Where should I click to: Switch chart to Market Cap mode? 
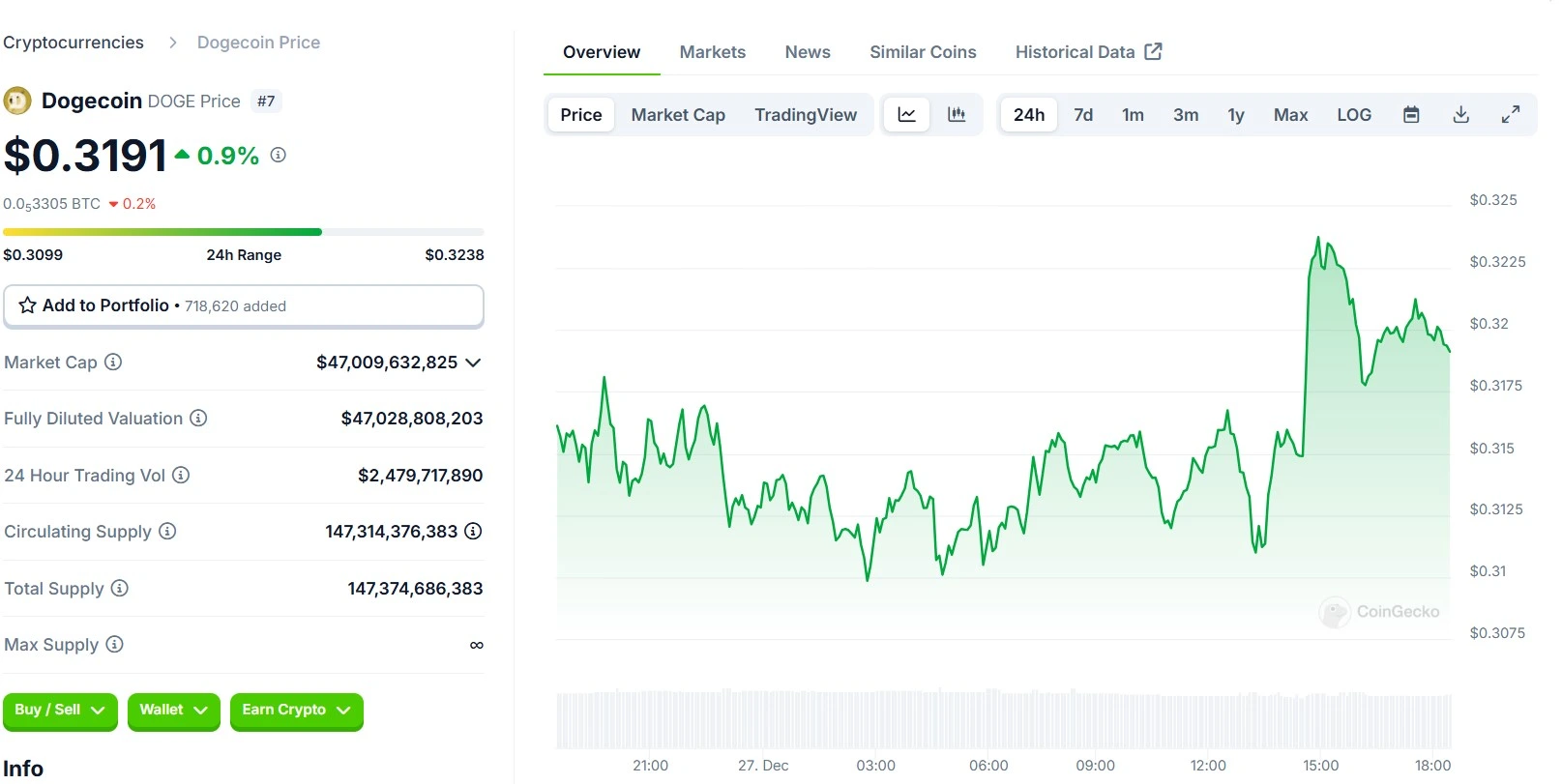pyautogui.click(x=677, y=115)
